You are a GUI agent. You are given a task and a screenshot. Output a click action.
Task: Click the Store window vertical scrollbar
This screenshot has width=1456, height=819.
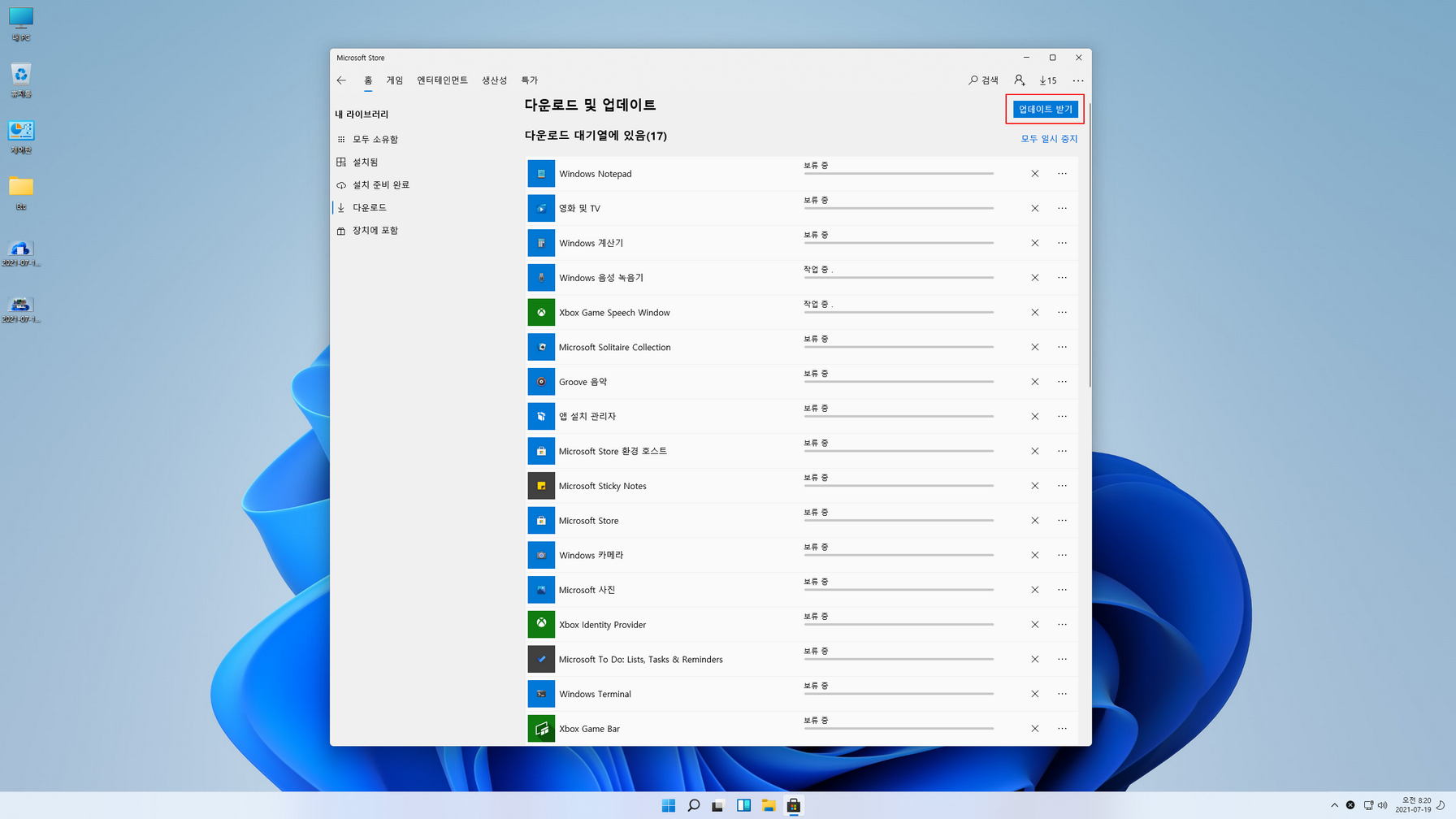pos(1089,244)
